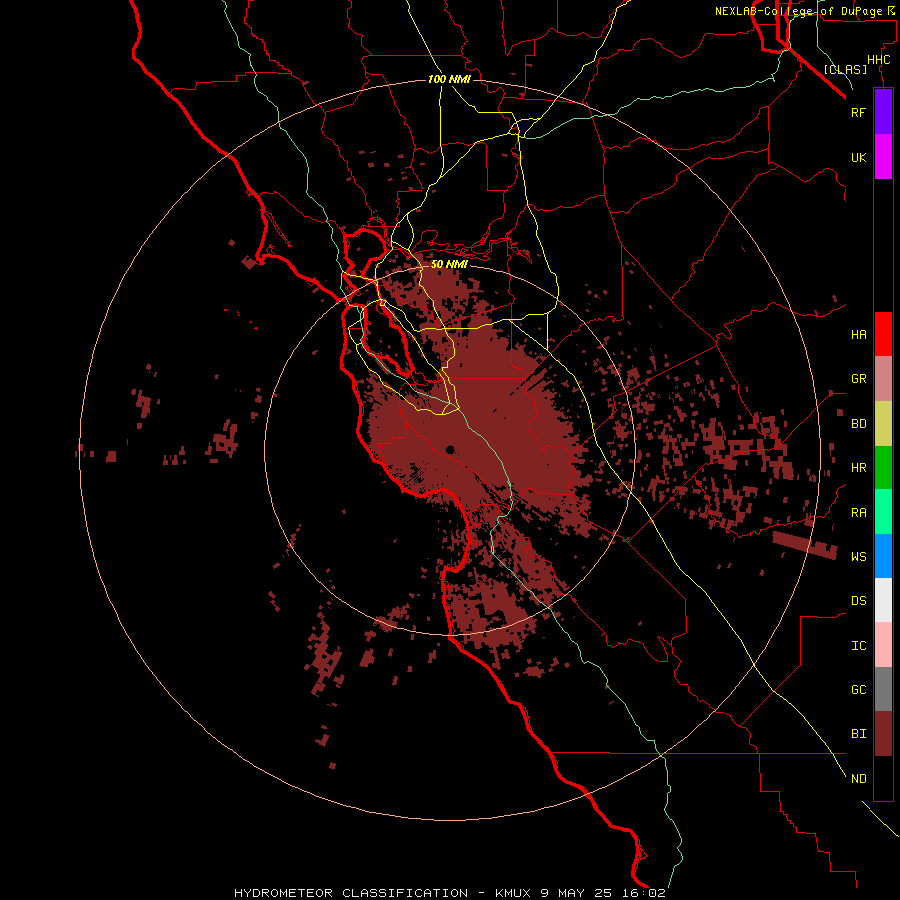Click the RA legend label
The image size is (900, 900).
(x=859, y=513)
